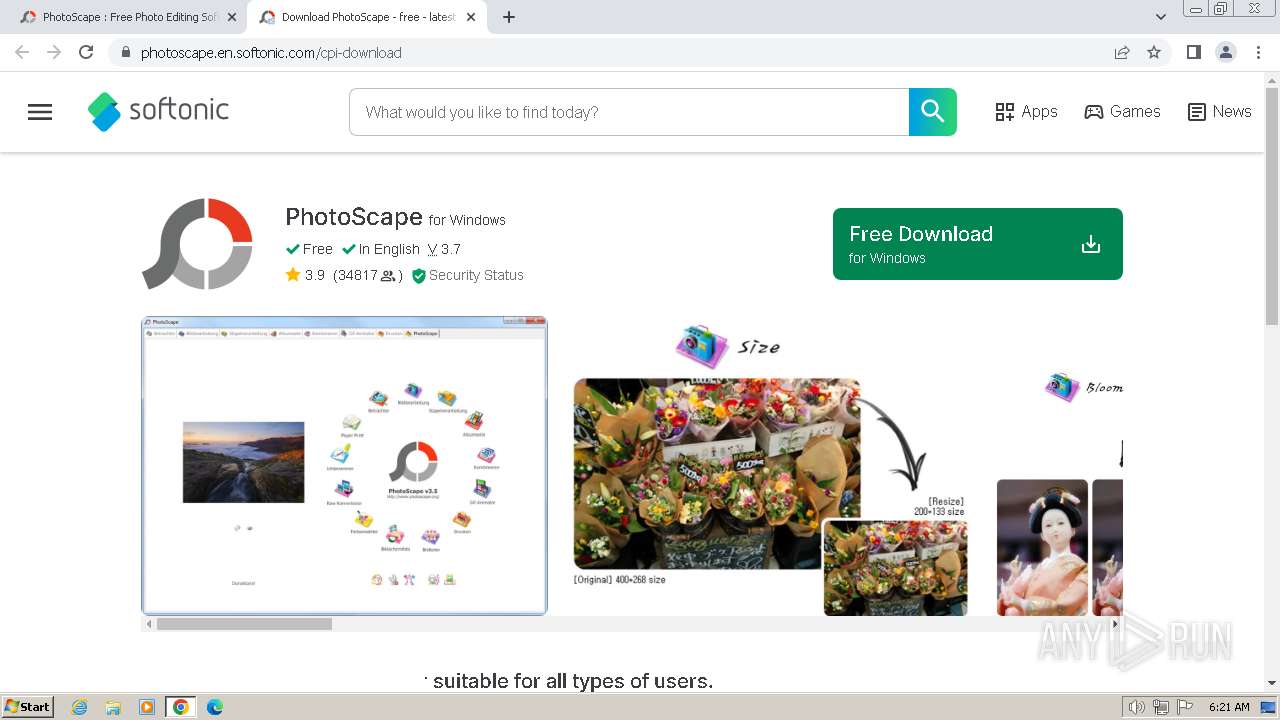Click the blue search magnifier button
1280x720 pixels.
(933, 112)
